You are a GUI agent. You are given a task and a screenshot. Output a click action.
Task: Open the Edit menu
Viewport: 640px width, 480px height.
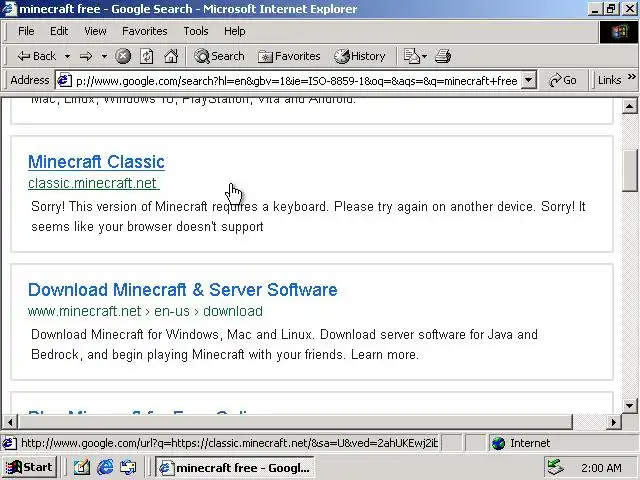tap(59, 31)
